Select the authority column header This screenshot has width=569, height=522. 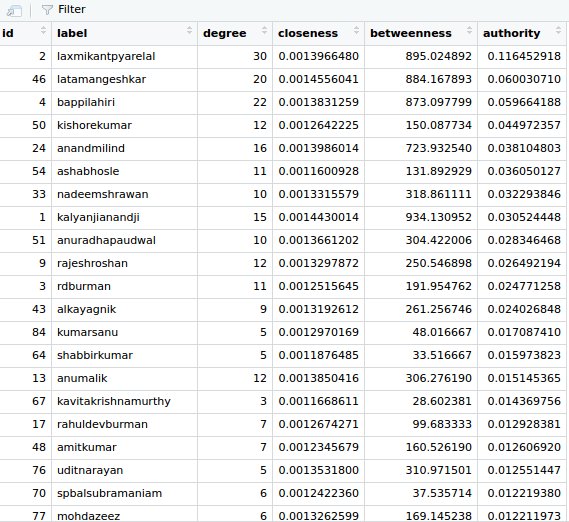coord(512,33)
